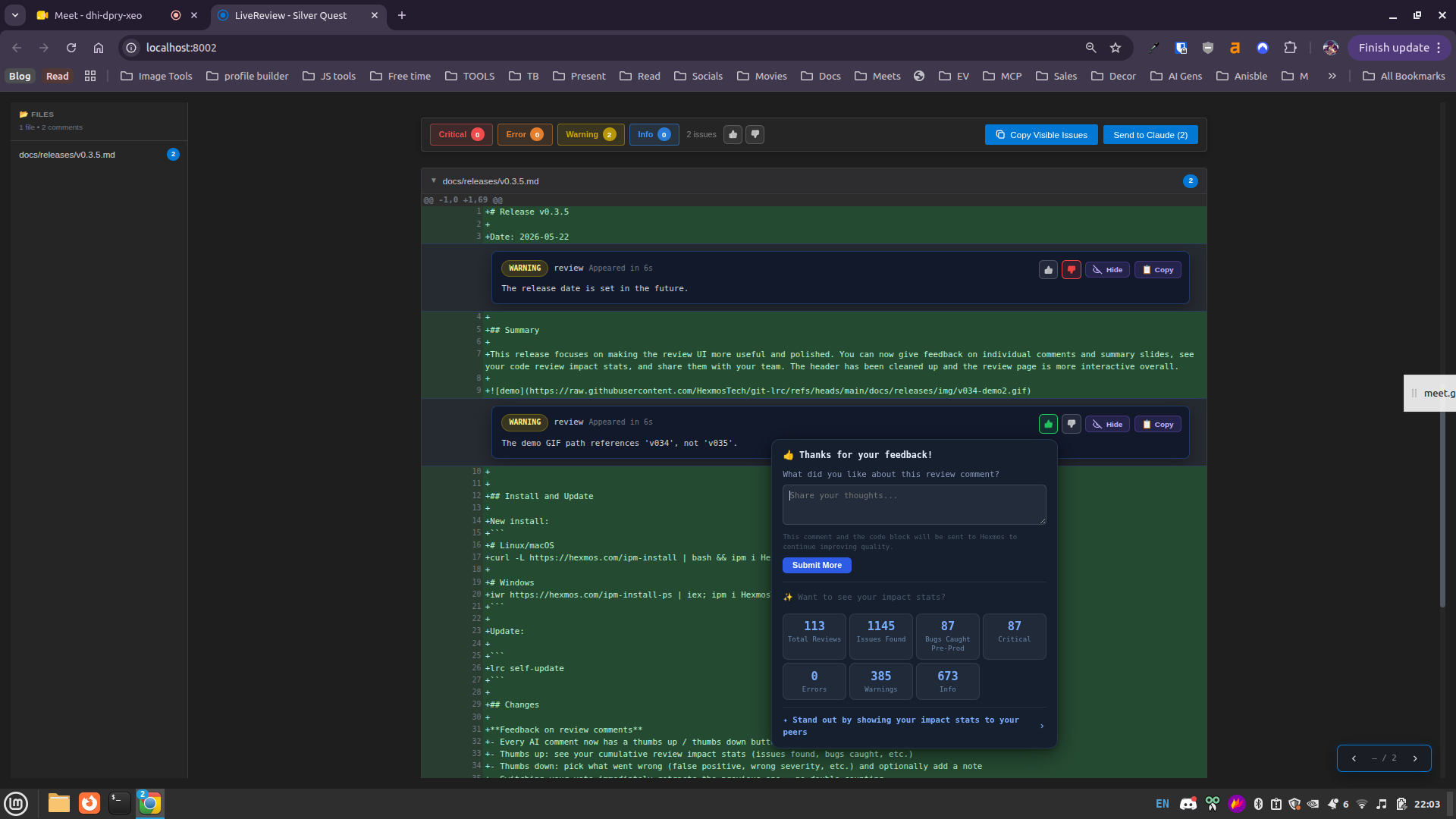Copy the 'demo GIF path' warning comment
Viewport: 1456px width, 819px height.
coord(1157,424)
